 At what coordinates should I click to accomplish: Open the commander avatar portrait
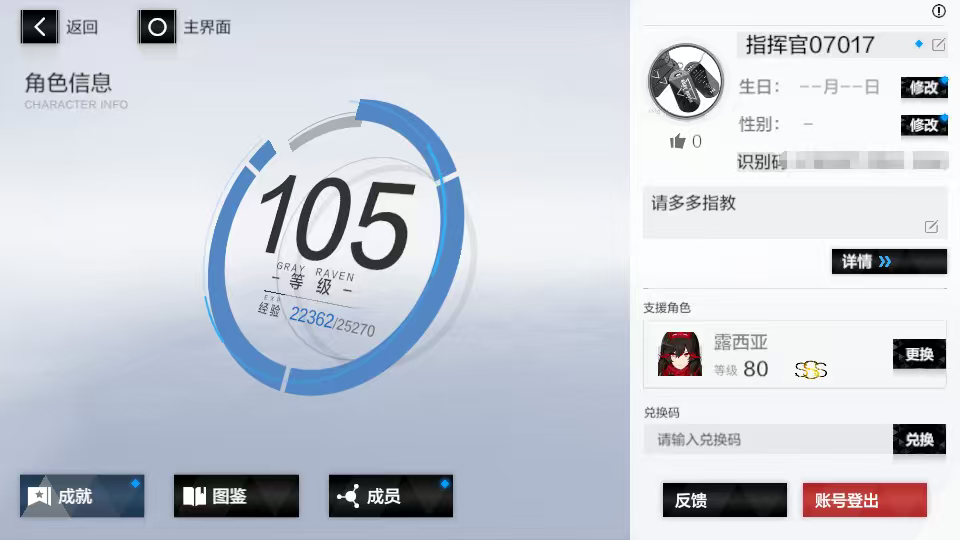[x=686, y=83]
